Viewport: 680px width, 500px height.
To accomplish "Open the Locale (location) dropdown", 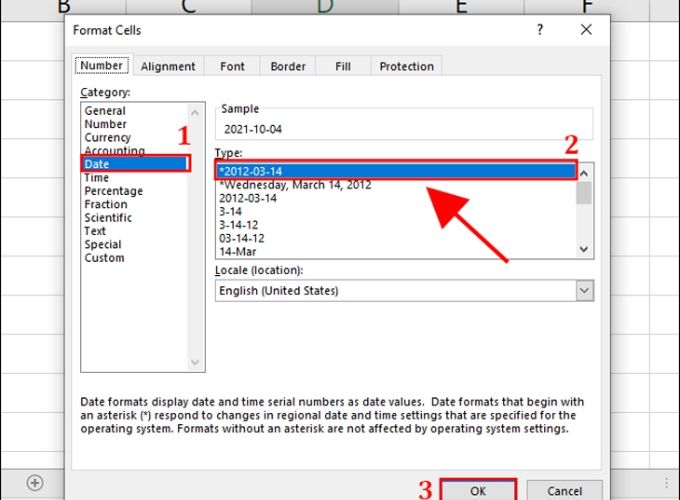I will click(x=584, y=291).
